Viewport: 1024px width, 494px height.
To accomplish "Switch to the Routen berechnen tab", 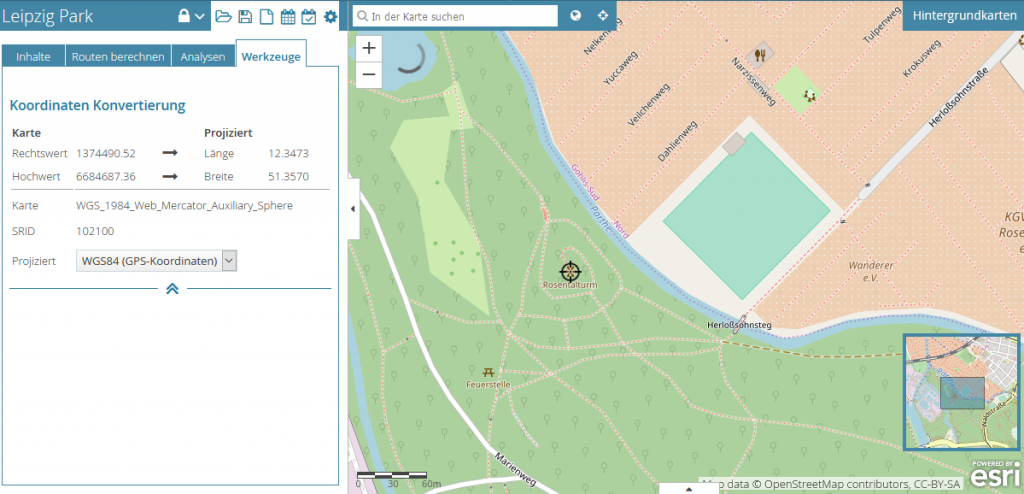I will coord(118,57).
